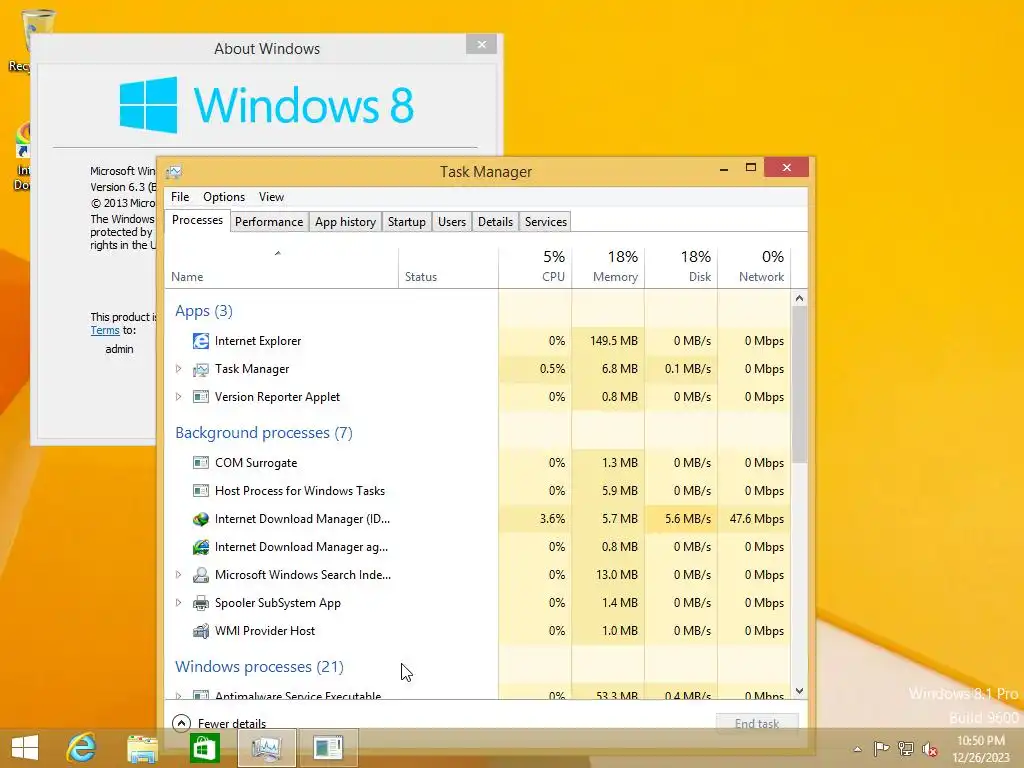Expand the Spooler SubSystem App group
Image resolution: width=1024 pixels, height=768 pixels.
178,603
